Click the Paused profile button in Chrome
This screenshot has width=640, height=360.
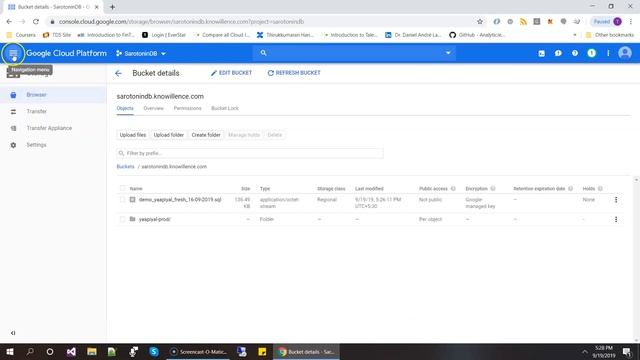607,21
